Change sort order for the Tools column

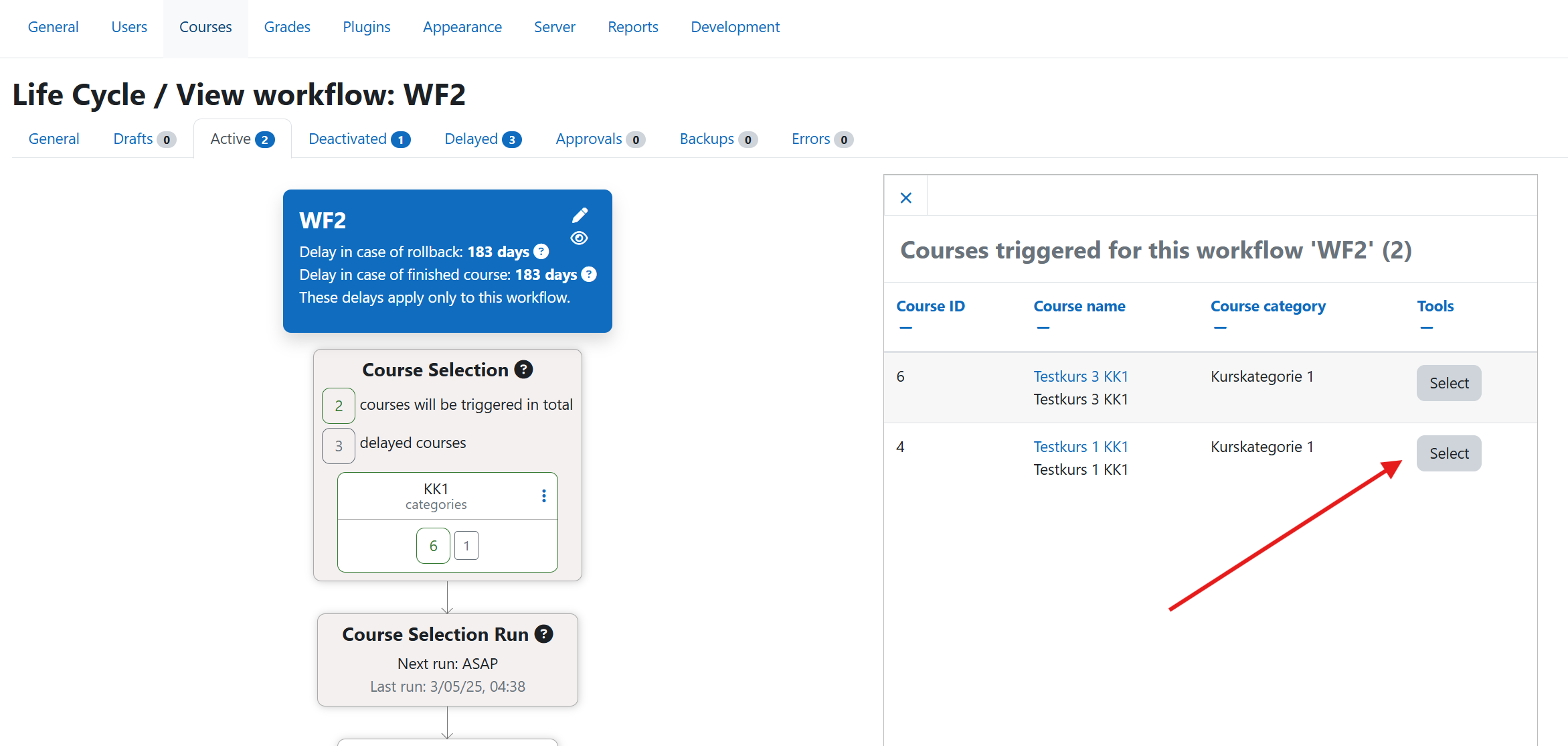click(1426, 327)
